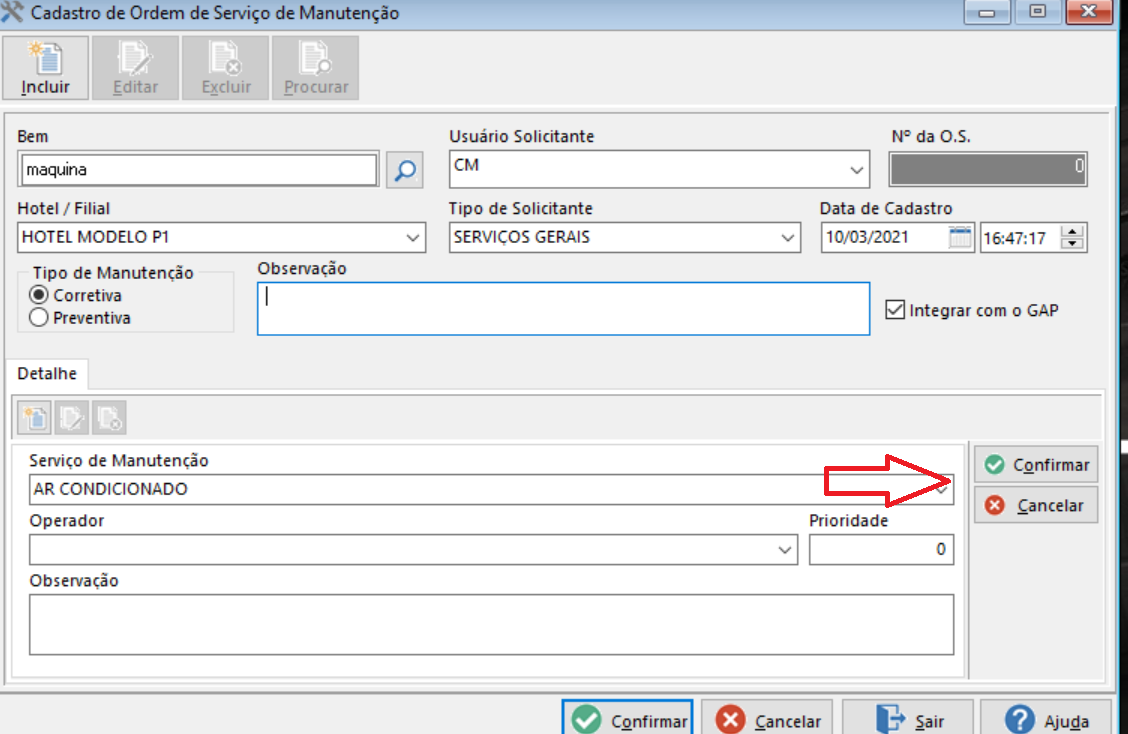The image size is (1128, 734).
Task: Click the Bem input field
Action: 199,170
